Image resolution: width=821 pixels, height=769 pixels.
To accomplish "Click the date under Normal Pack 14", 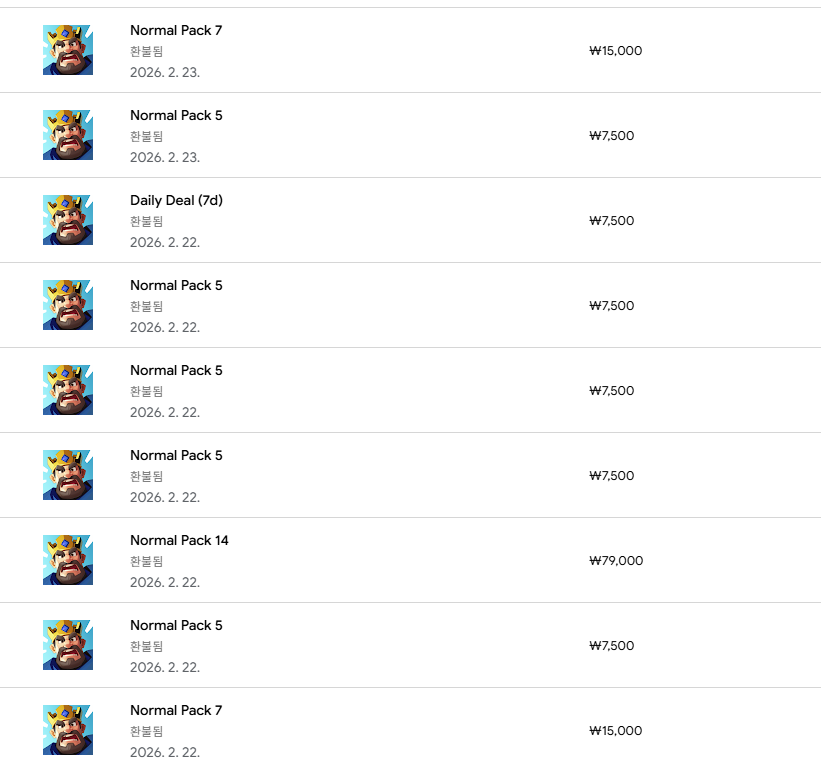I will click(165, 582).
